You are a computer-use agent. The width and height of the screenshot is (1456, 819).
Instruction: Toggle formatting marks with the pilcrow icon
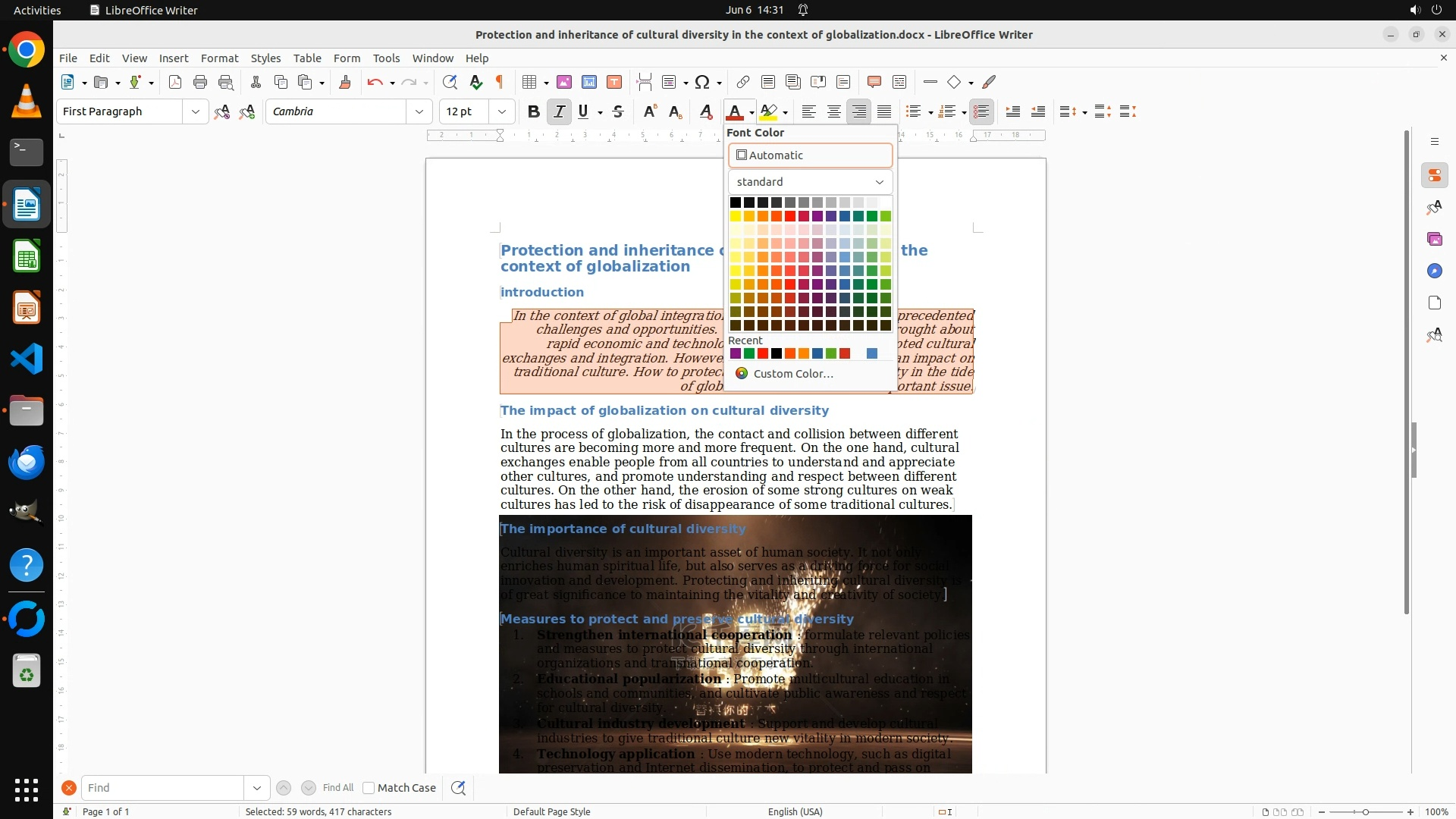(x=500, y=82)
